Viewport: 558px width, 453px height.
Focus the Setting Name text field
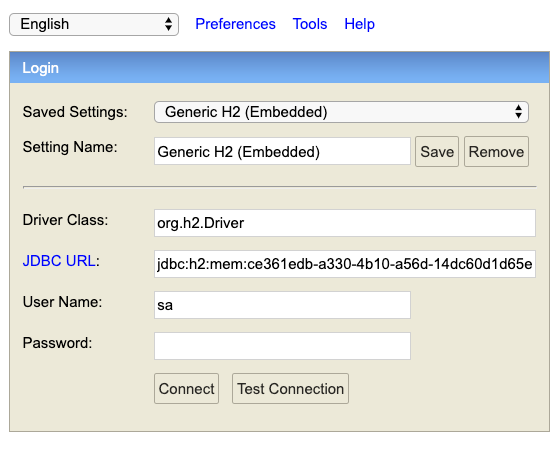282,152
